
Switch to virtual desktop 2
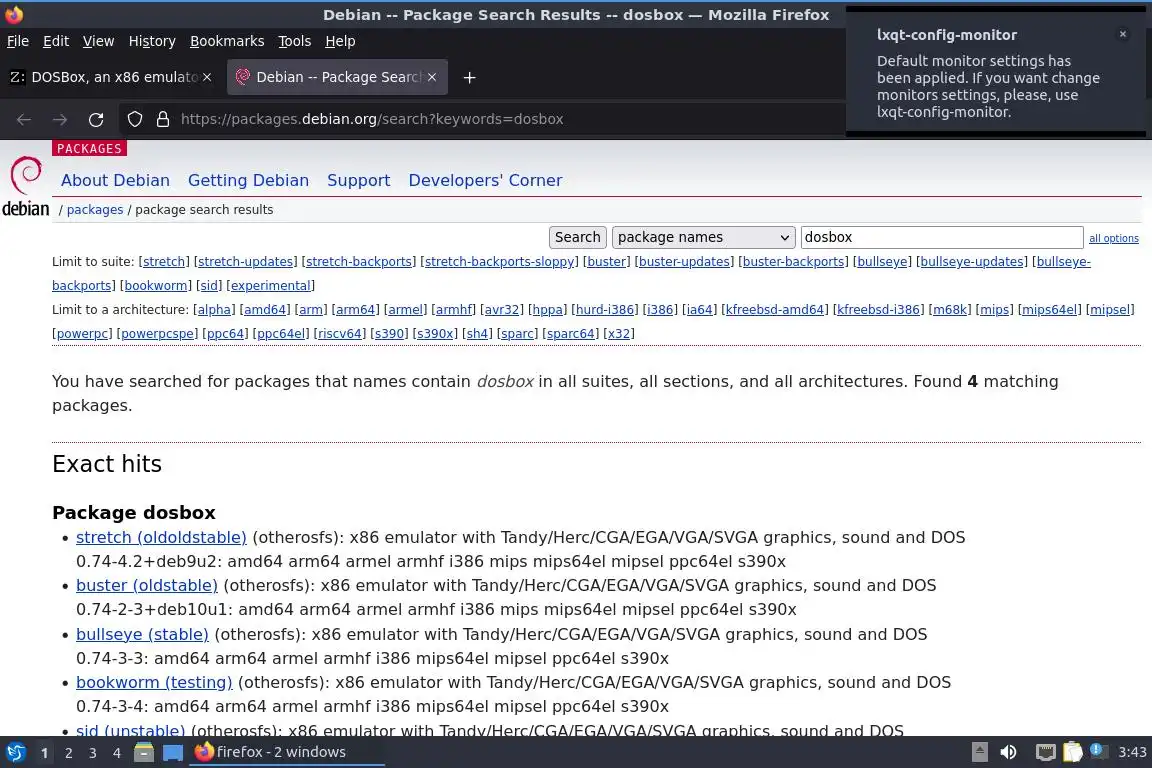[68, 753]
